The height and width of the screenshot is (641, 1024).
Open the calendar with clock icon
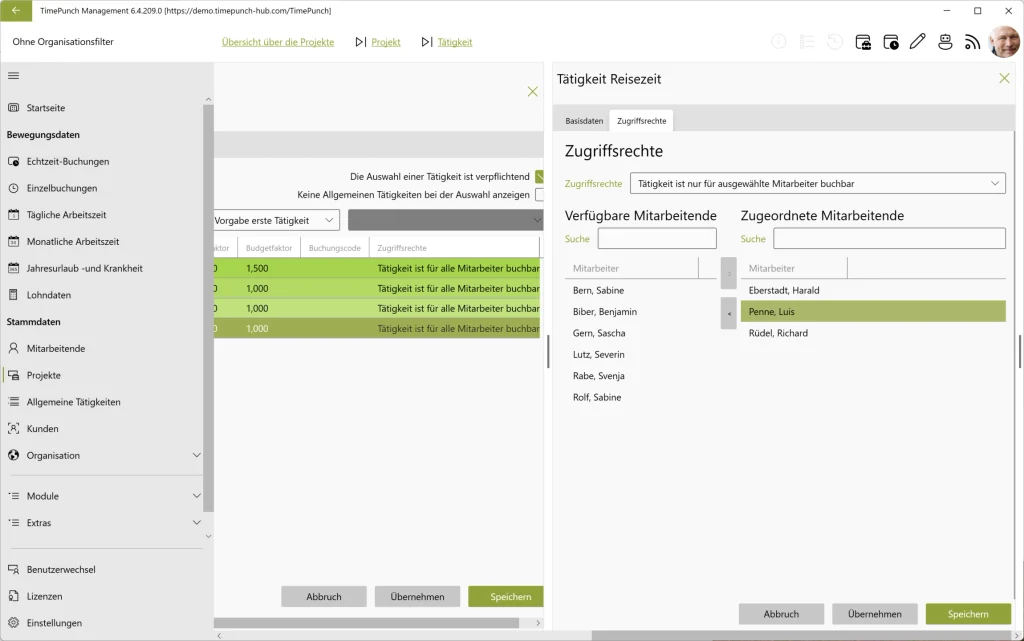pos(891,42)
